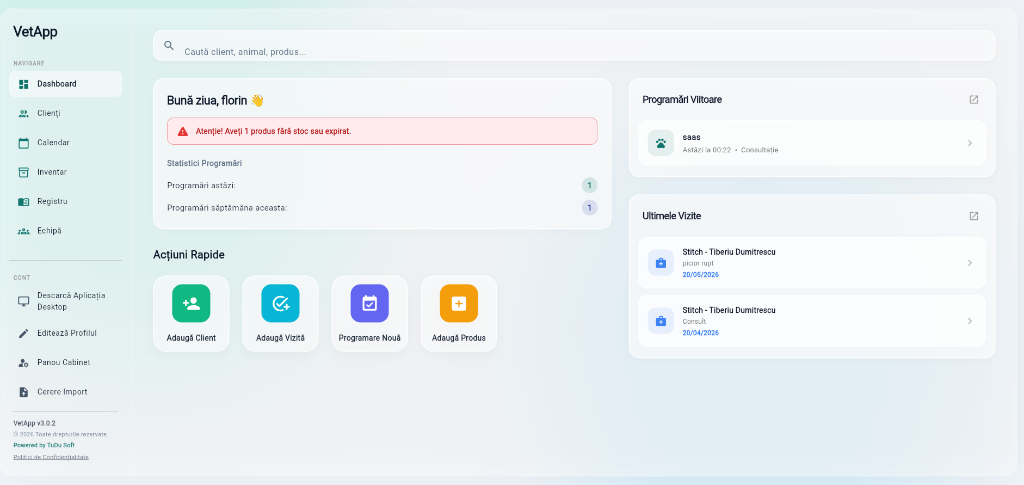Image resolution: width=1024 pixels, height=485 pixels.
Task: Click the Ultimele Vizite heading
Action: coord(672,216)
